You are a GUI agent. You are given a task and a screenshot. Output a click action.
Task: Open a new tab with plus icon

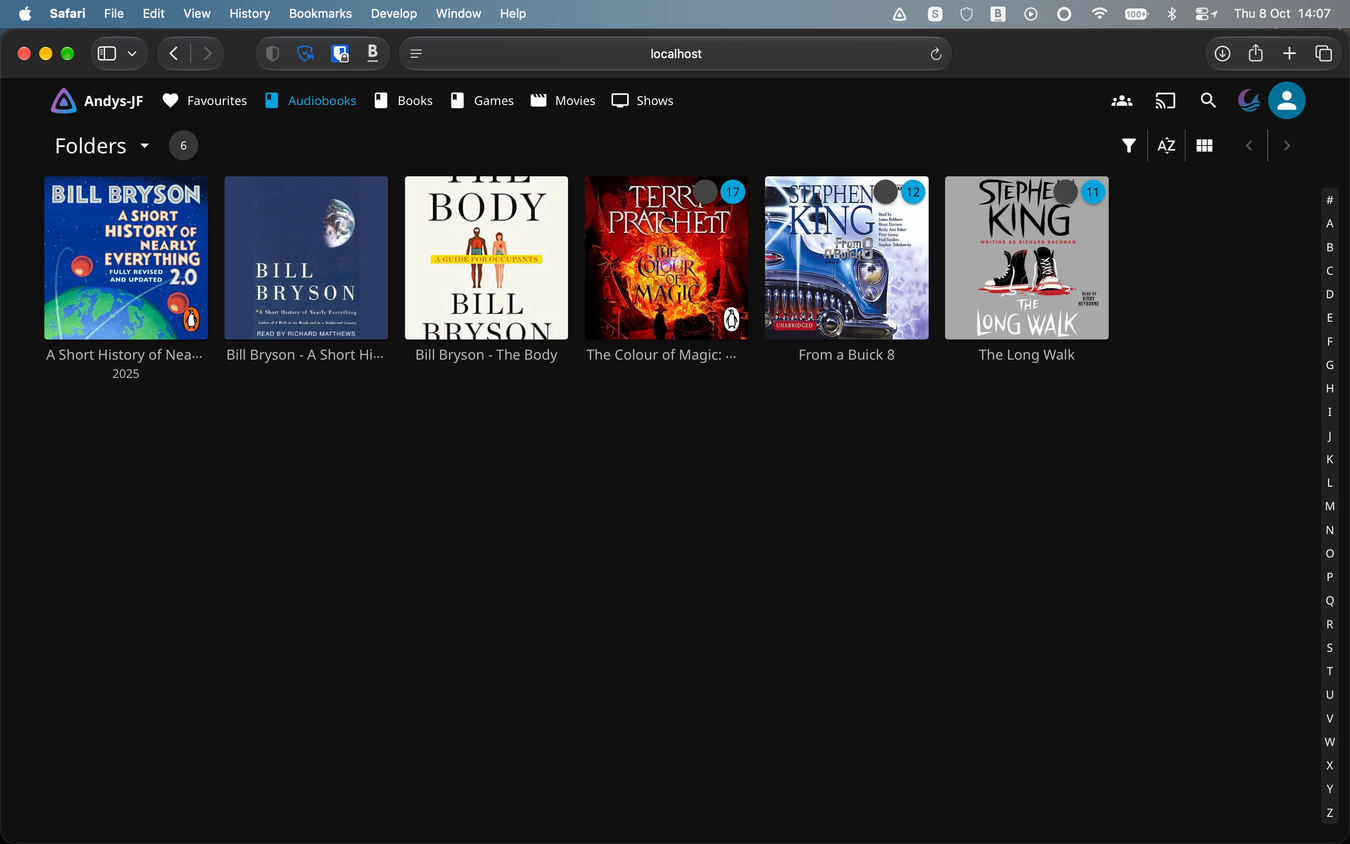(x=1290, y=54)
